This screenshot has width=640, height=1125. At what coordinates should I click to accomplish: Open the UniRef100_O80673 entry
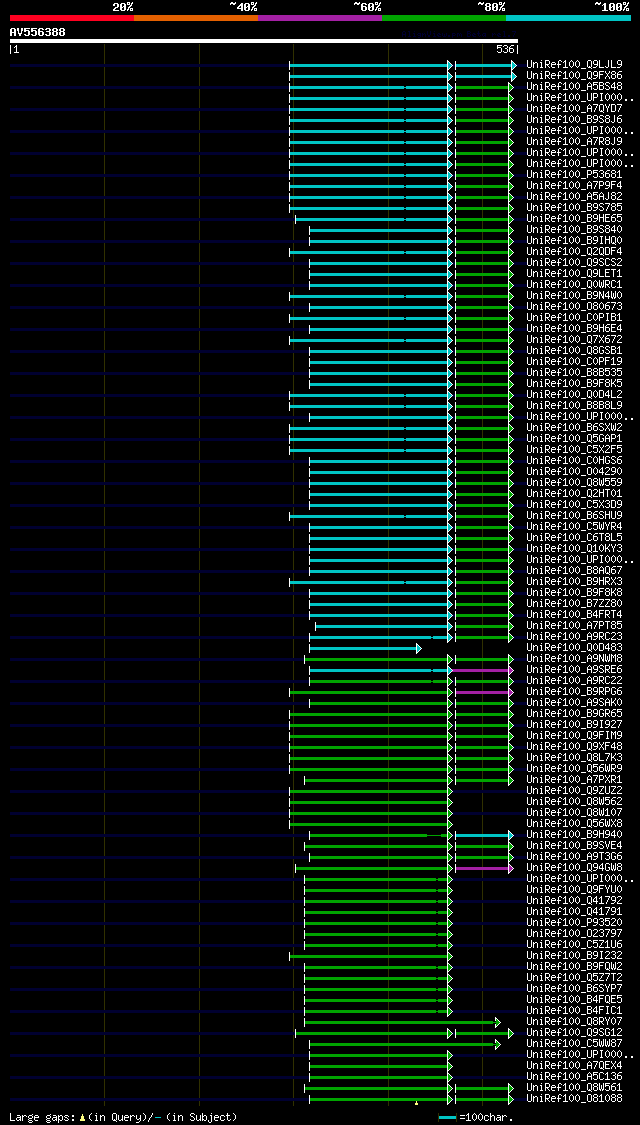tap(574, 307)
